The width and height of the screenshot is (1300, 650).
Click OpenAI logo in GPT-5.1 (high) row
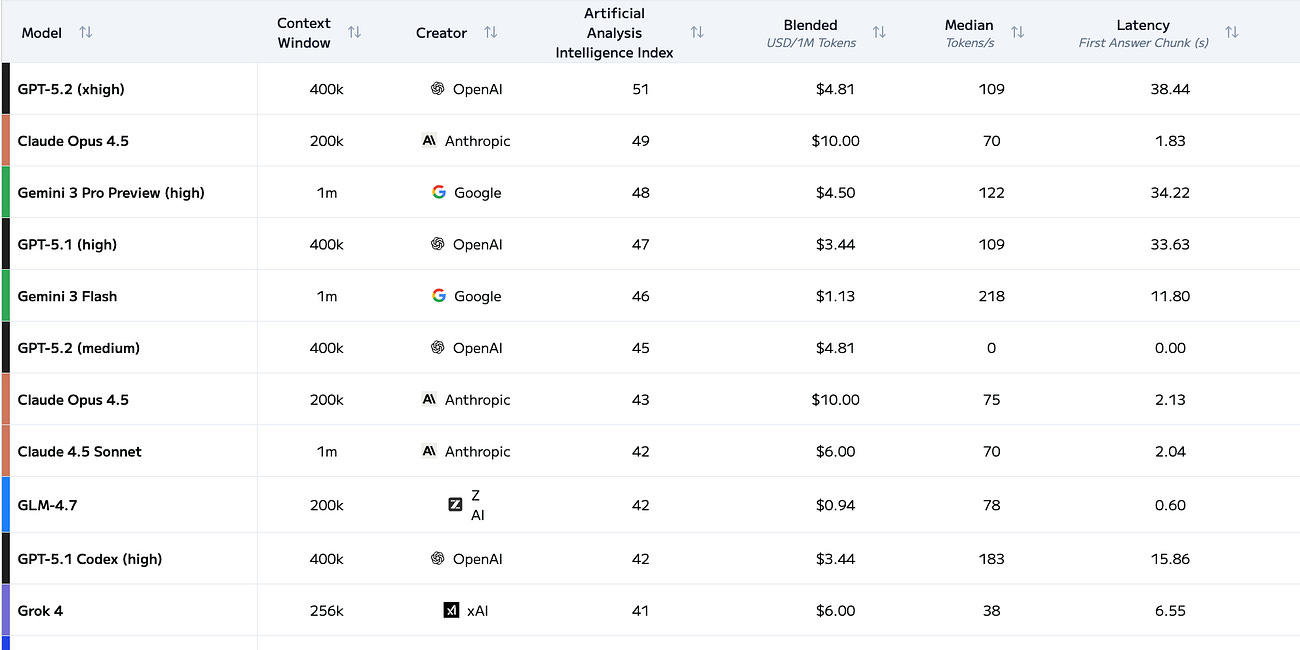(x=437, y=244)
